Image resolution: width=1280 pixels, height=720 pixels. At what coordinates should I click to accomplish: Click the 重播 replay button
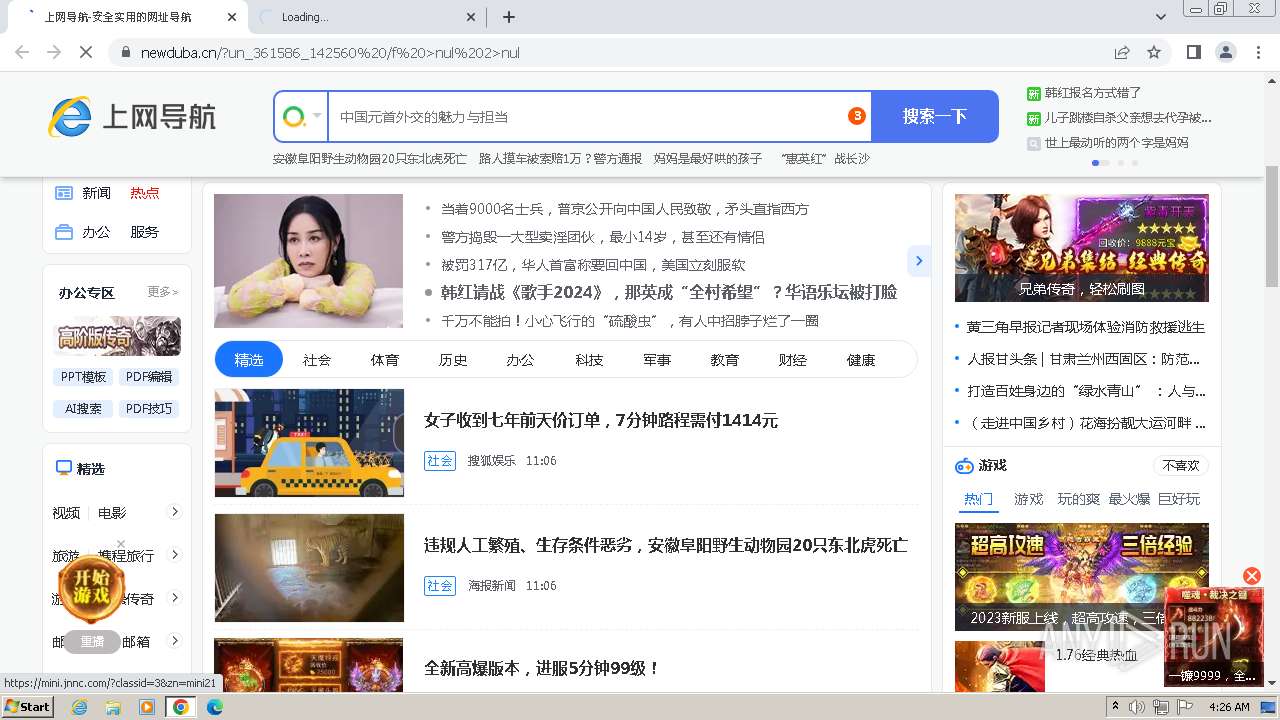click(92, 642)
